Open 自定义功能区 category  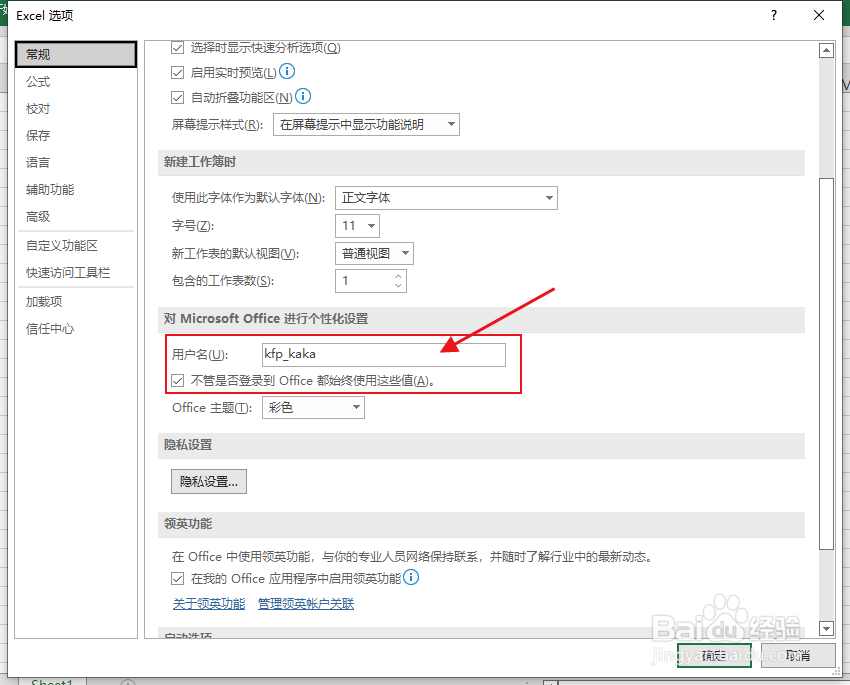pyautogui.click(x=76, y=245)
